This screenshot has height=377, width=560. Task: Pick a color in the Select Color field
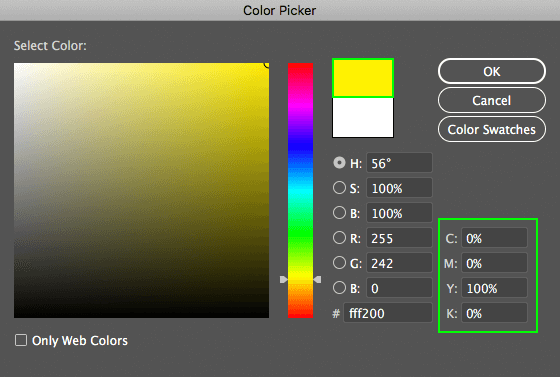point(141,190)
